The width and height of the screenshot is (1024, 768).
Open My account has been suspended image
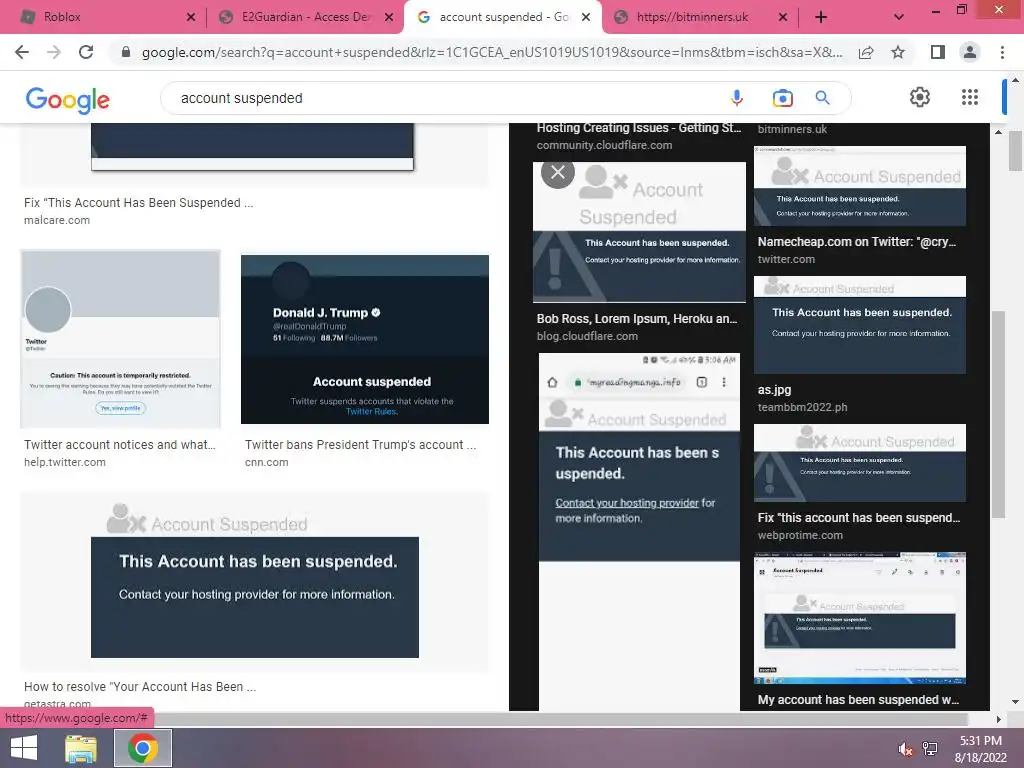click(859, 618)
